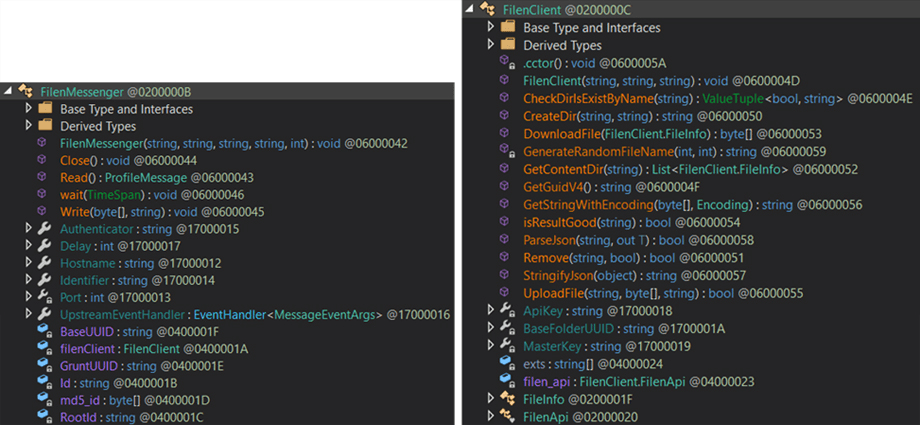This screenshot has height=425, width=920.
Task: Click the field icon beside exts
Action: [507, 363]
